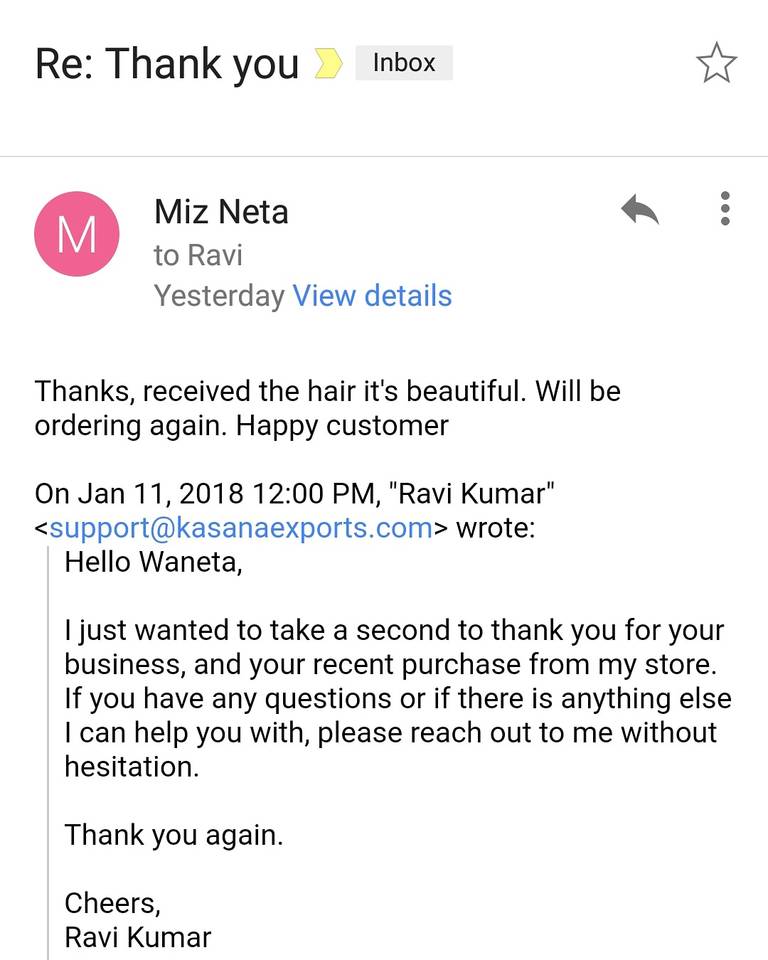
Task: Click the "Thank you again." line
Action: [x=174, y=835]
